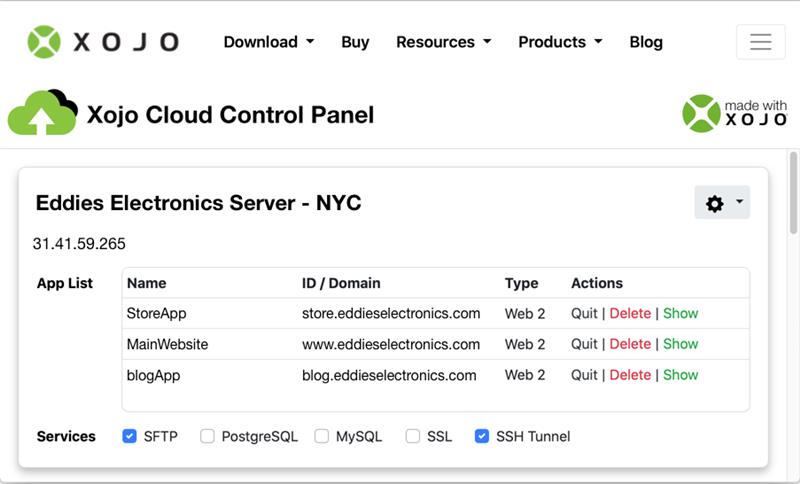800x484 pixels.
Task: Click the Xojo Cloud upload icon
Action: pyautogui.click(x=42, y=113)
